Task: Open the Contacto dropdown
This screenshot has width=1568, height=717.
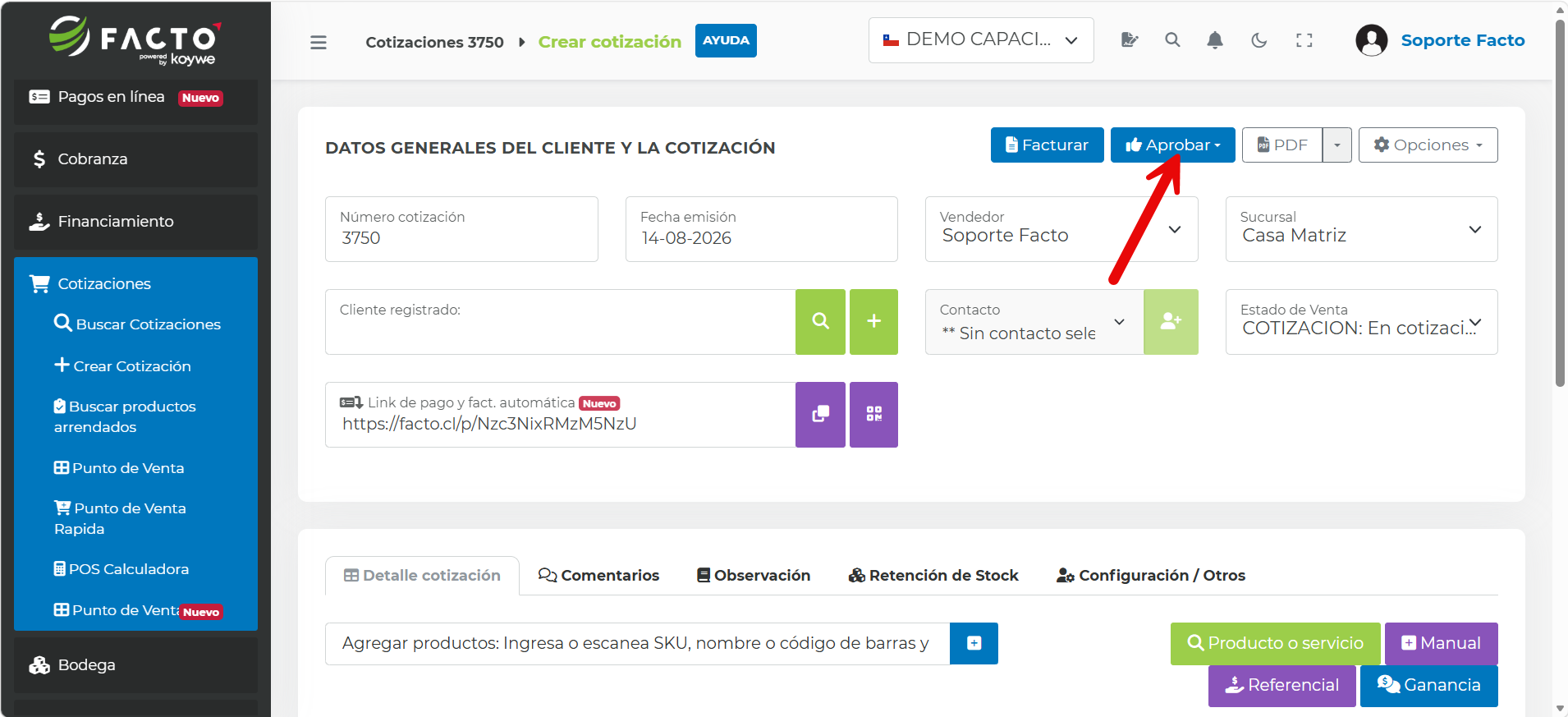Action: pos(1034,322)
